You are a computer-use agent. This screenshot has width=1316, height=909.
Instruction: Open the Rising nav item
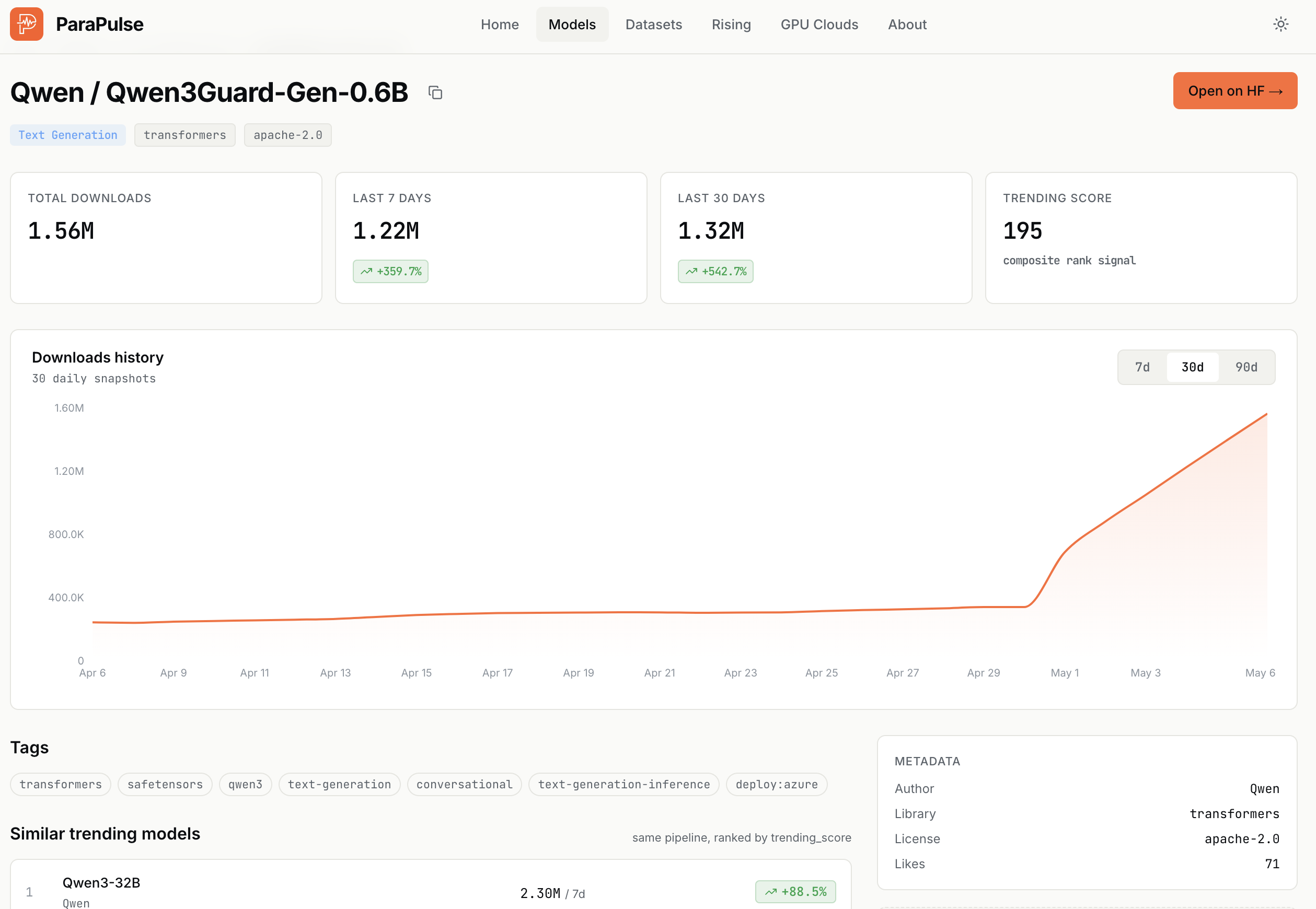[x=731, y=25]
